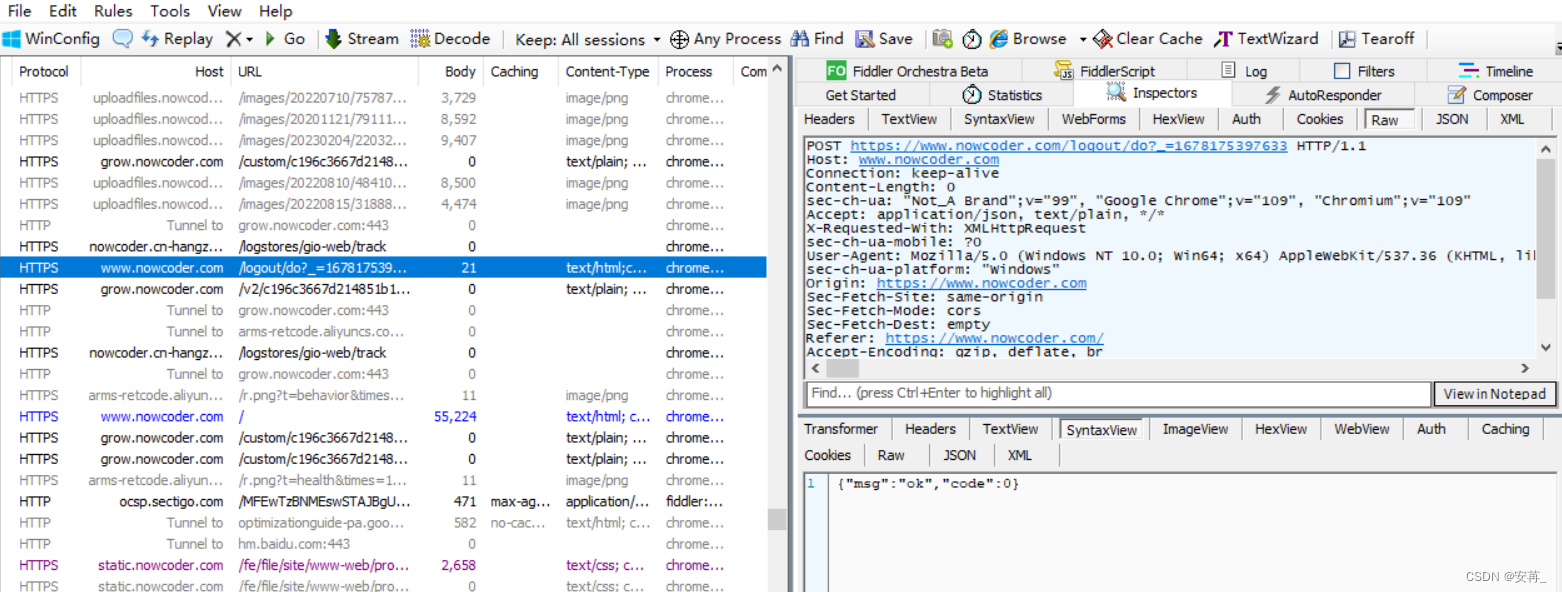
Task: Click the stopwatch timer icon in toolbar
Action: [972, 39]
